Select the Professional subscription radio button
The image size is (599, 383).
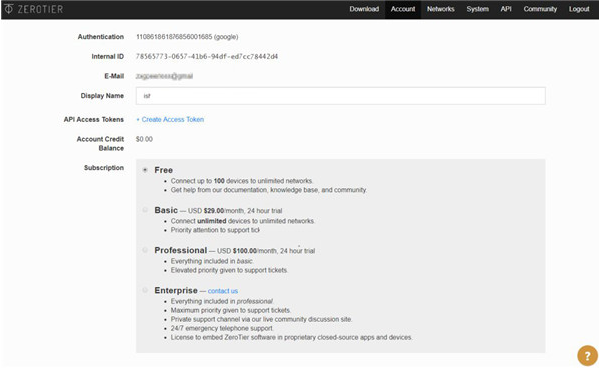145,250
